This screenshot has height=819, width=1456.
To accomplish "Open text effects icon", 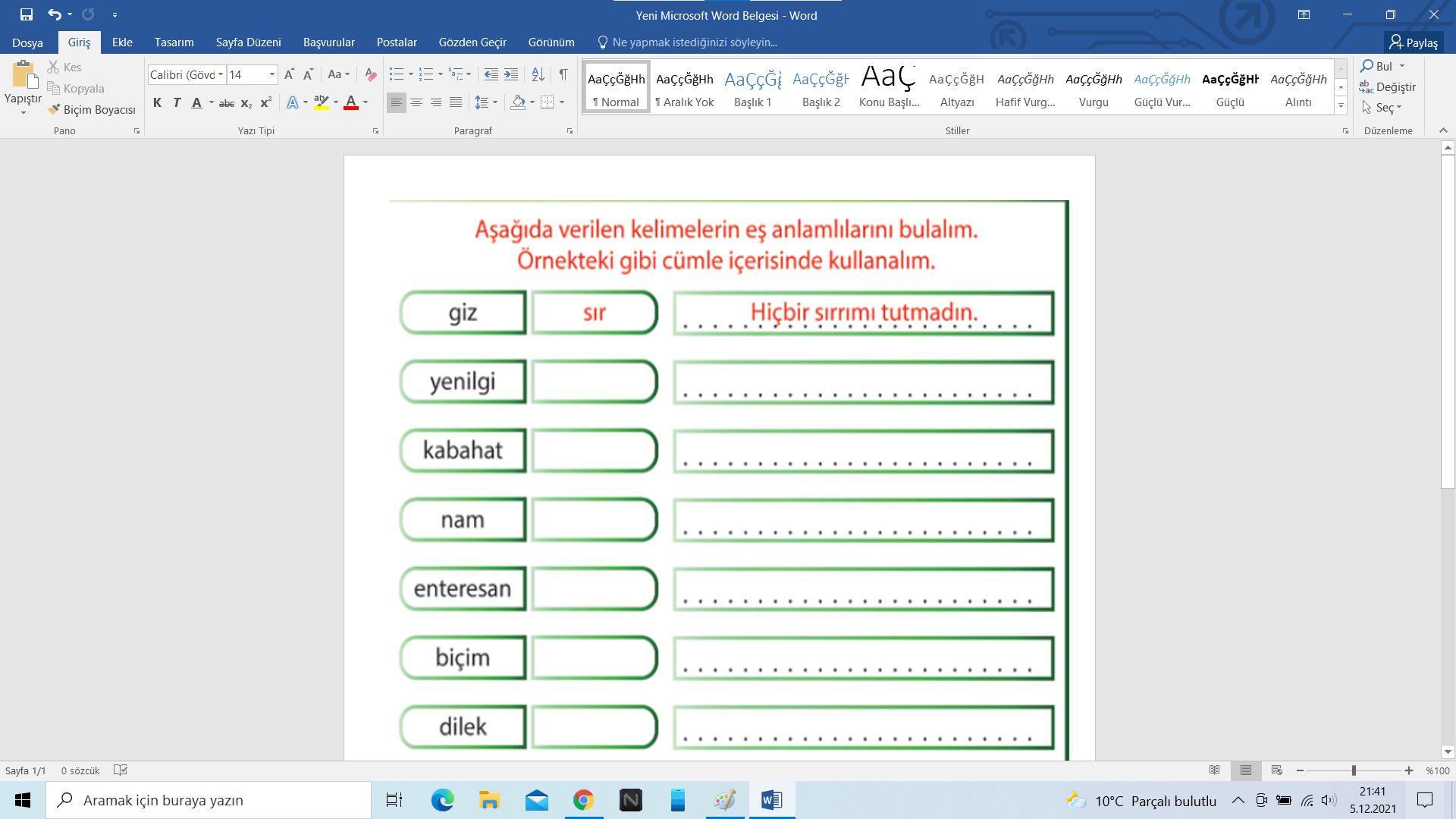I will [293, 102].
